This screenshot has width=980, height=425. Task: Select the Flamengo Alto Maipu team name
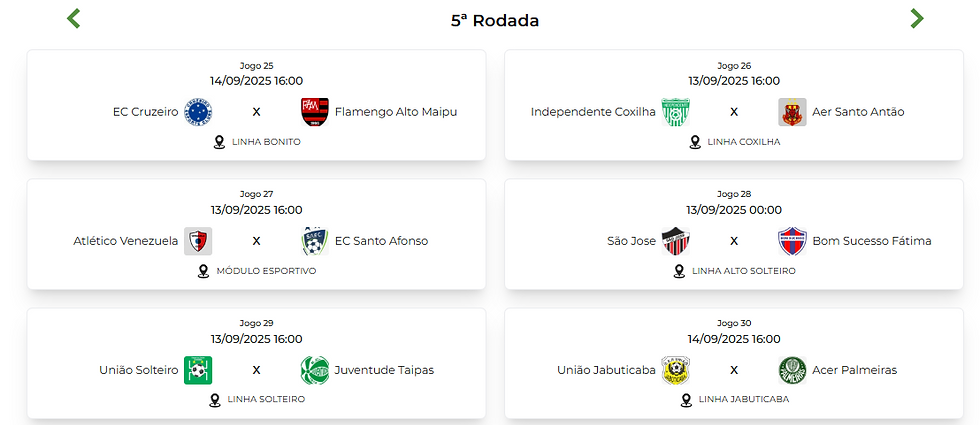pyautogui.click(x=396, y=112)
